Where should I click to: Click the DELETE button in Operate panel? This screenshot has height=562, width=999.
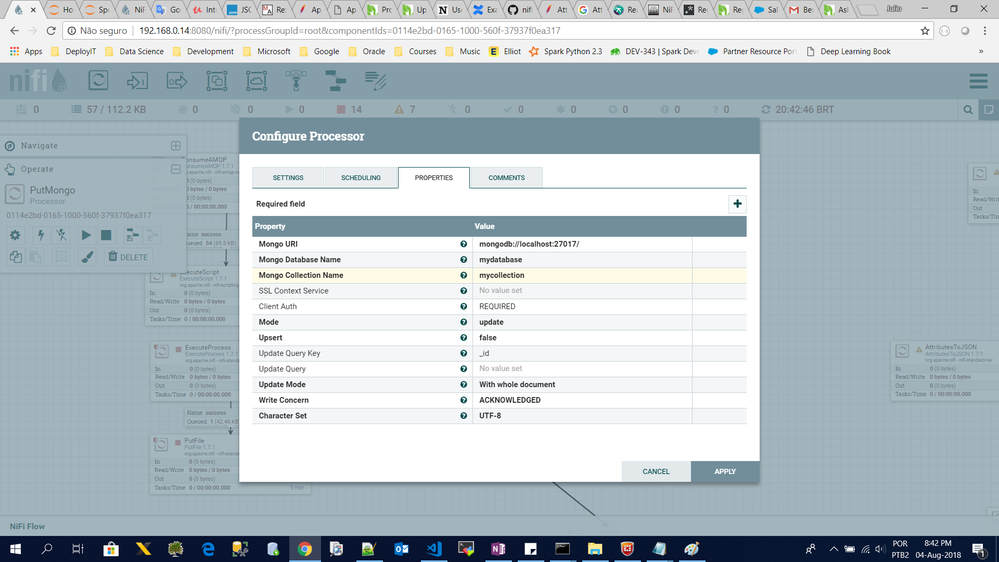[x=127, y=257]
